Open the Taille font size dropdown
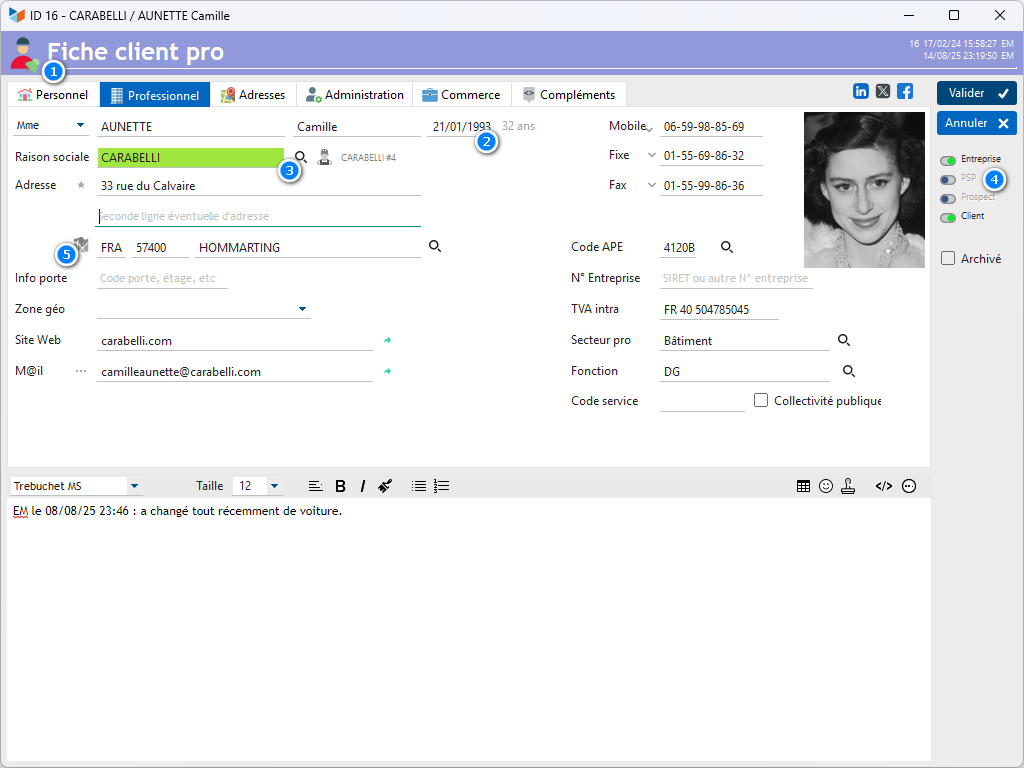Viewport: 1024px width, 768px height. pyautogui.click(x=274, y=486)
